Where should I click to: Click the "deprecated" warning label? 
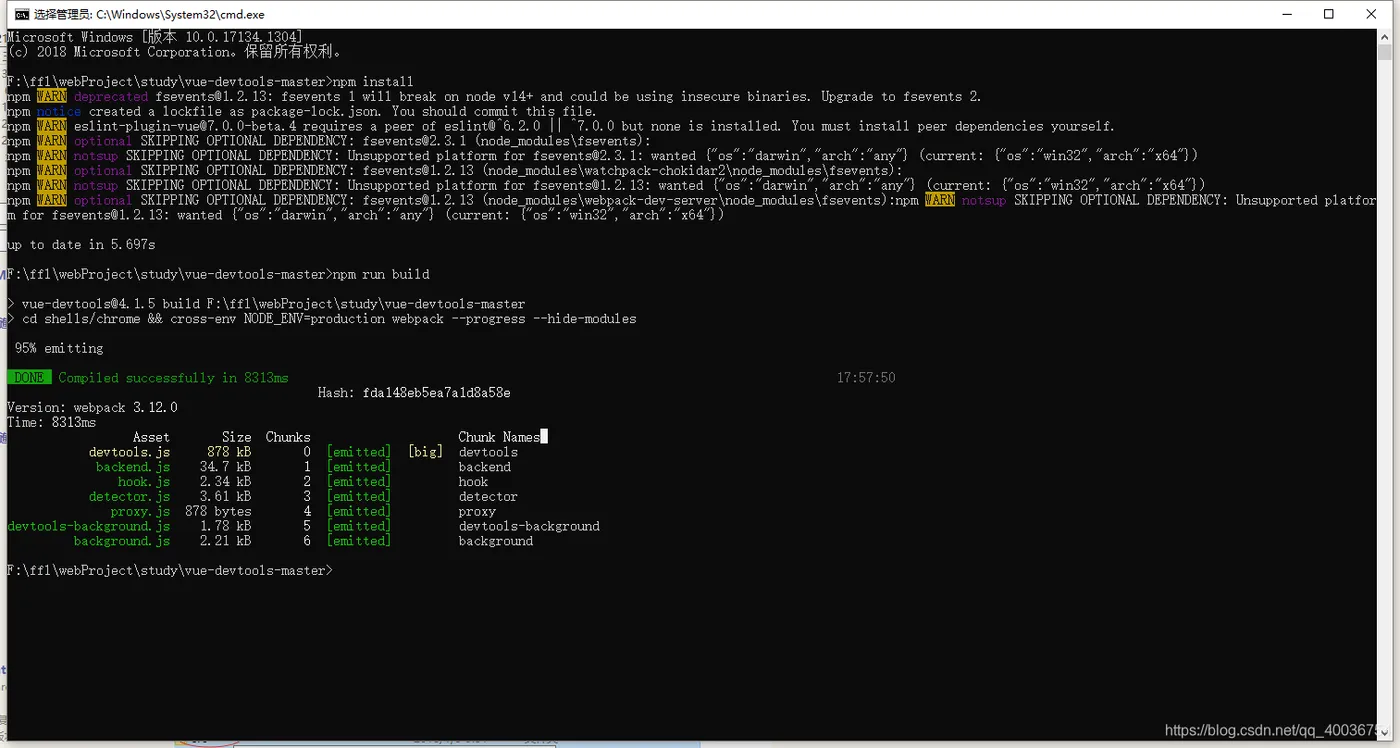pos(110,97)
